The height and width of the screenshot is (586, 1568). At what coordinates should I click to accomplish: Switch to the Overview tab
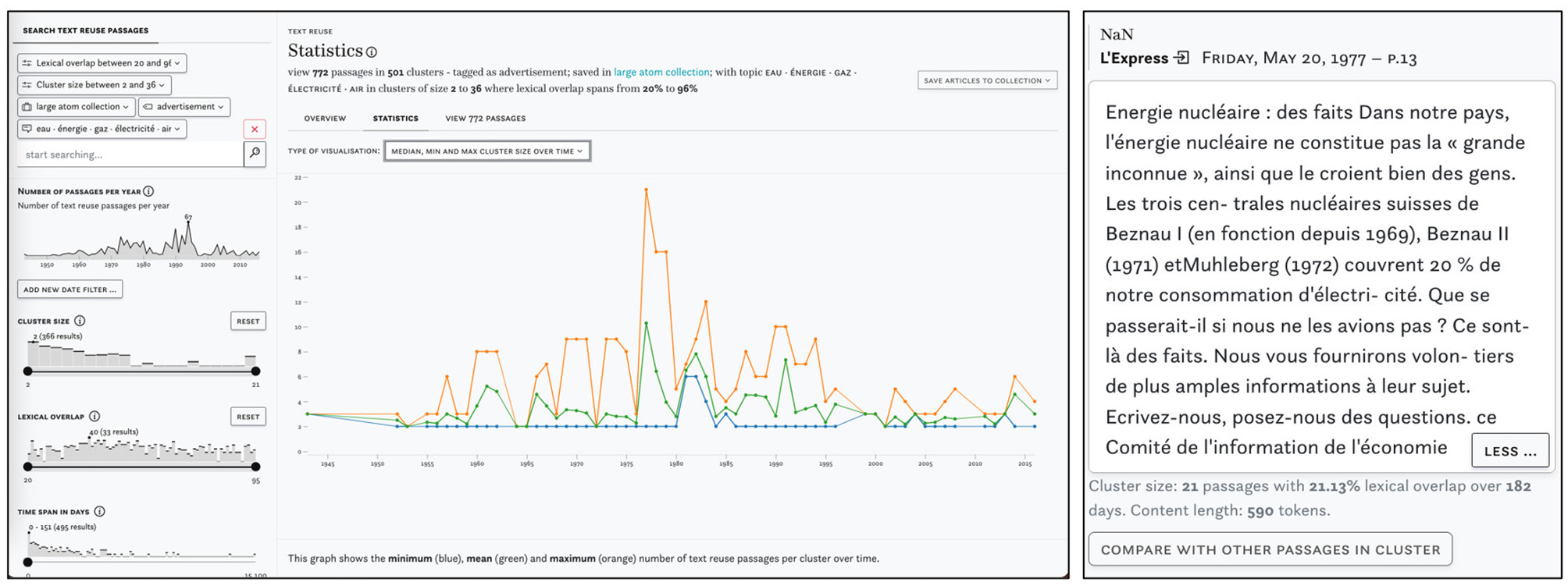[325, 119]
